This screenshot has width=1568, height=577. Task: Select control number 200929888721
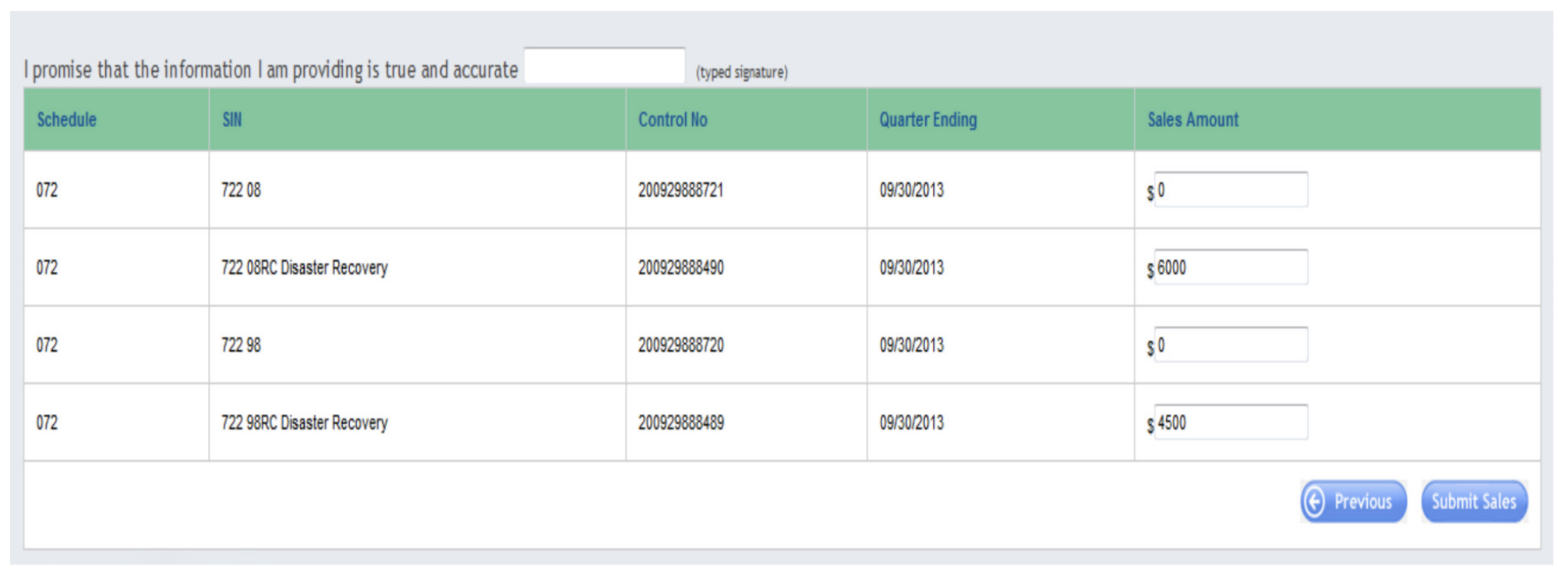pyautogui.click(x=680, y=190)
